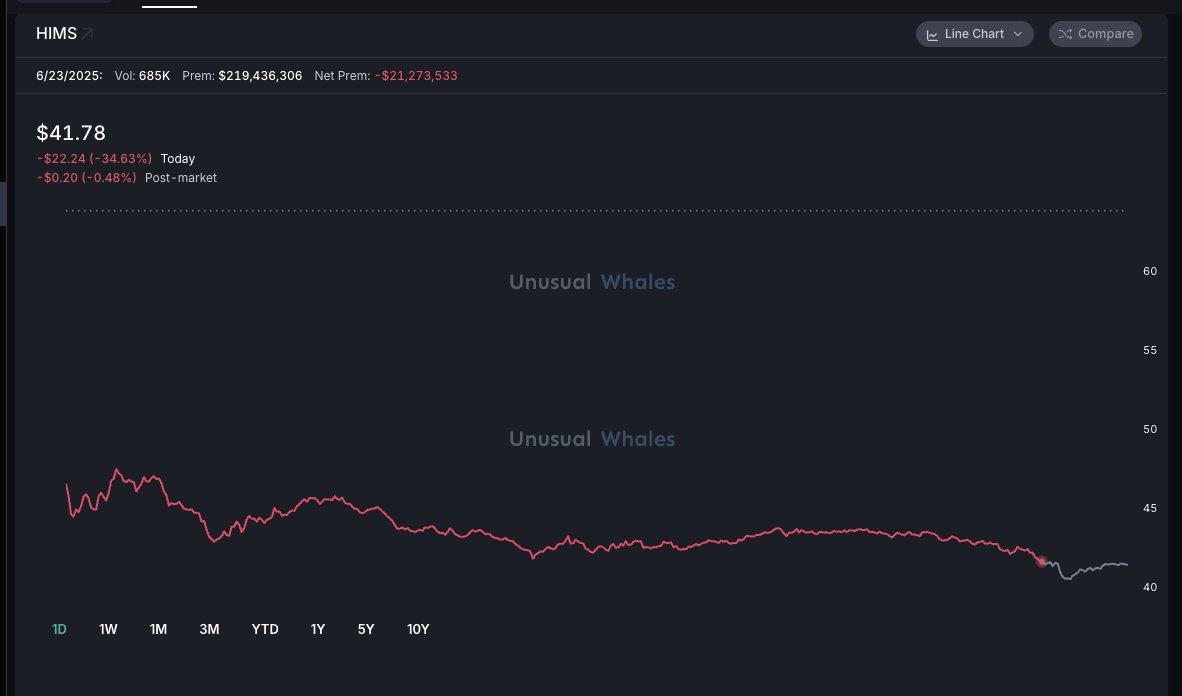Show the YTD price range
1182x696 pixels.
pyautogui.click(x=265, y=629)
